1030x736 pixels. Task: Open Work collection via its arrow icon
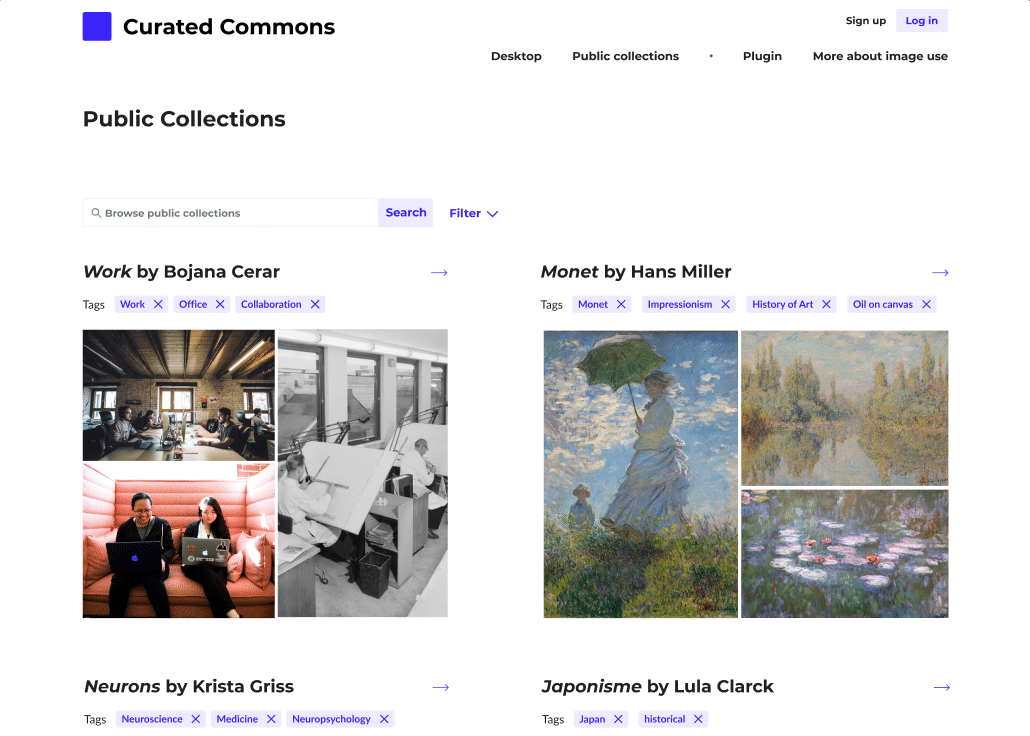[439, 273]
